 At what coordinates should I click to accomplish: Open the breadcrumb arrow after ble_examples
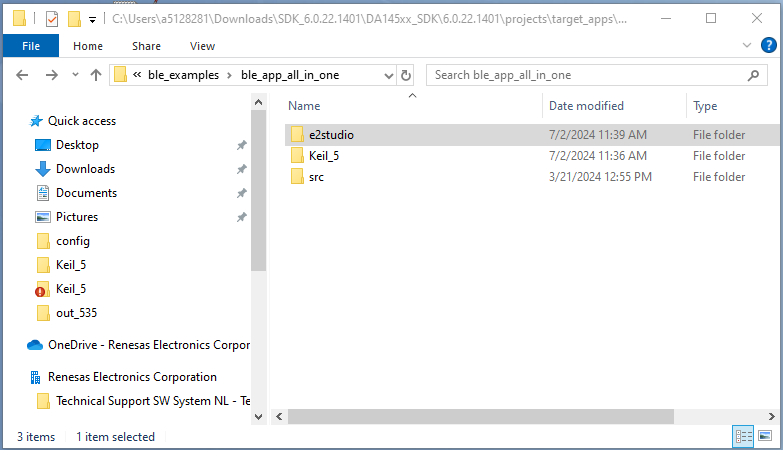230,75
